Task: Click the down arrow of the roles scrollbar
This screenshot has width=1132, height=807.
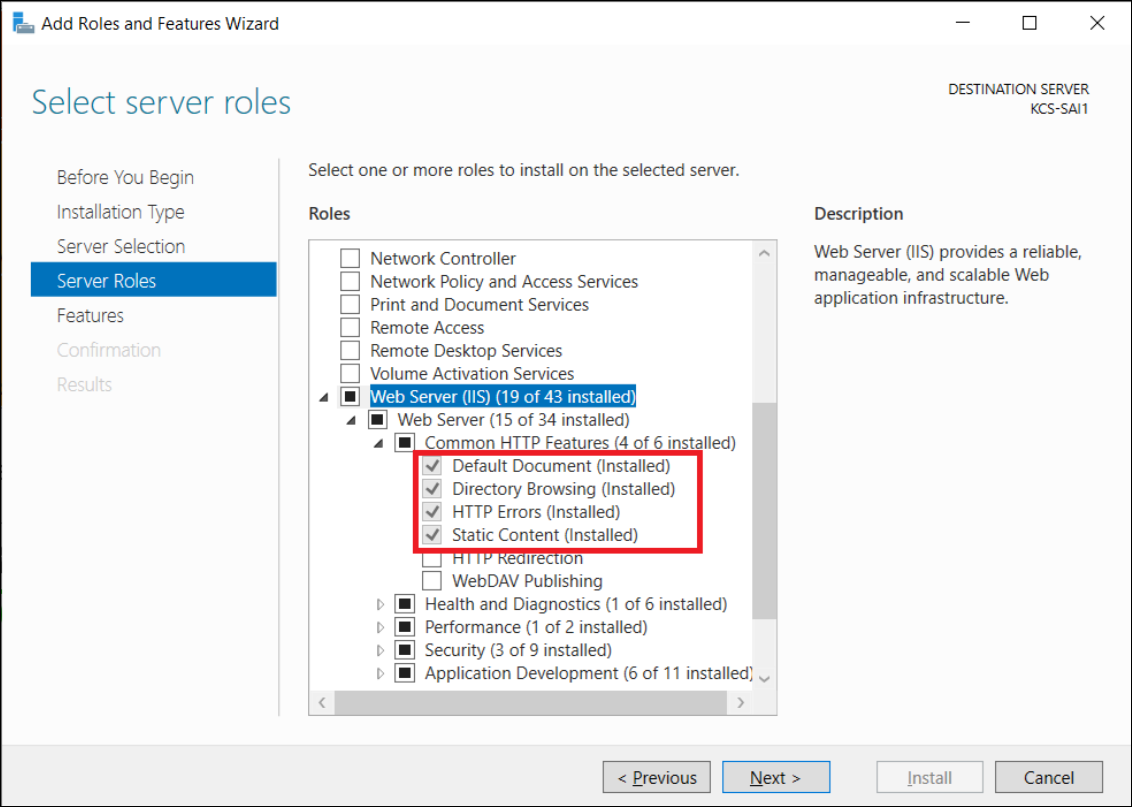Action: pos(765,679)
